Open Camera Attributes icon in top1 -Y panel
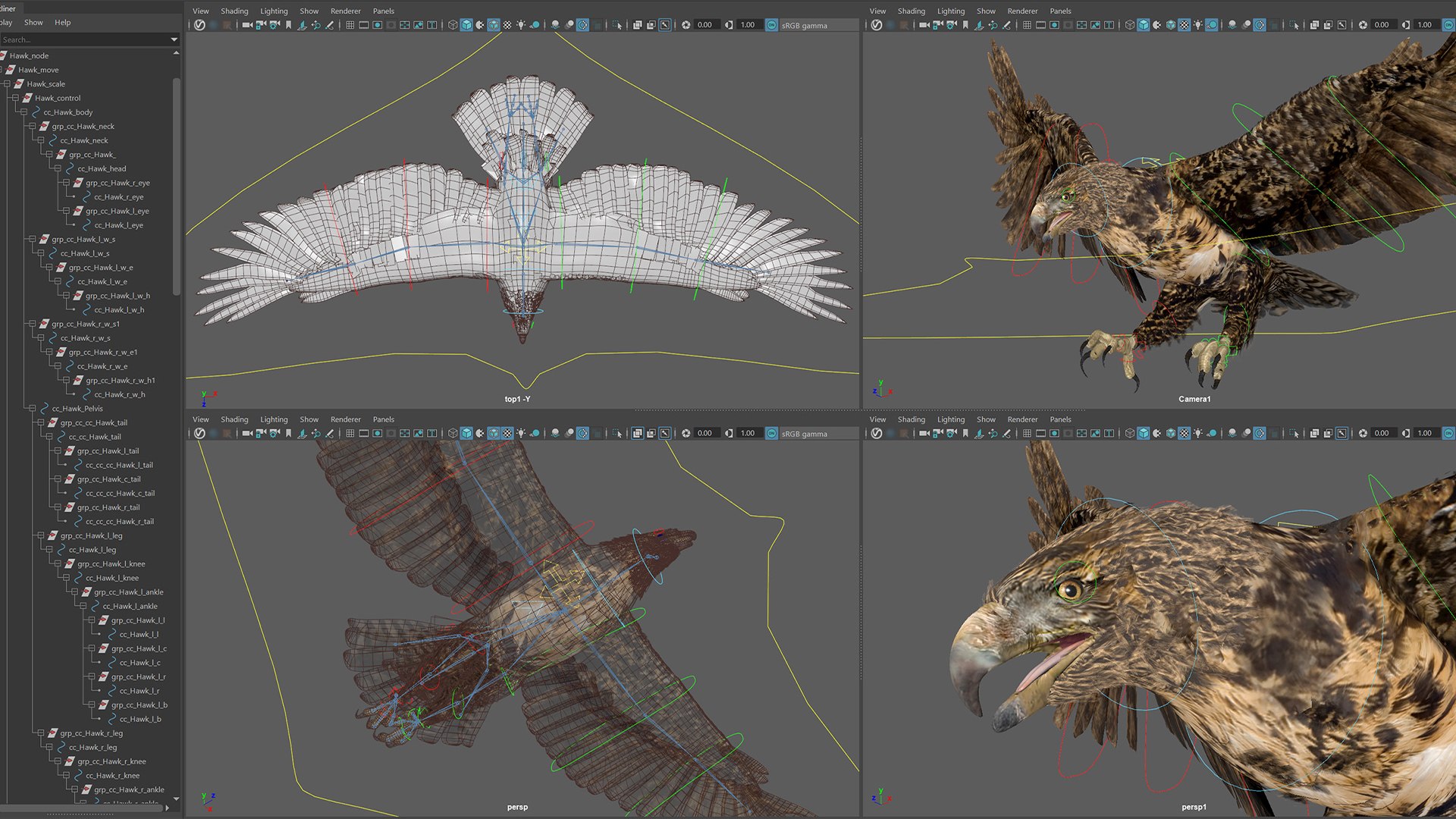 pyautogui.click(x=275, y=25)
